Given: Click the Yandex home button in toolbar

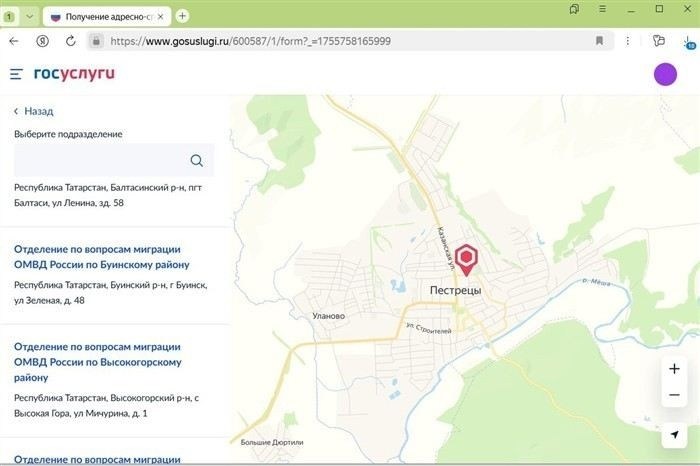Looking at the screenshot, I should pyautogui.click(x=43, y=41).
